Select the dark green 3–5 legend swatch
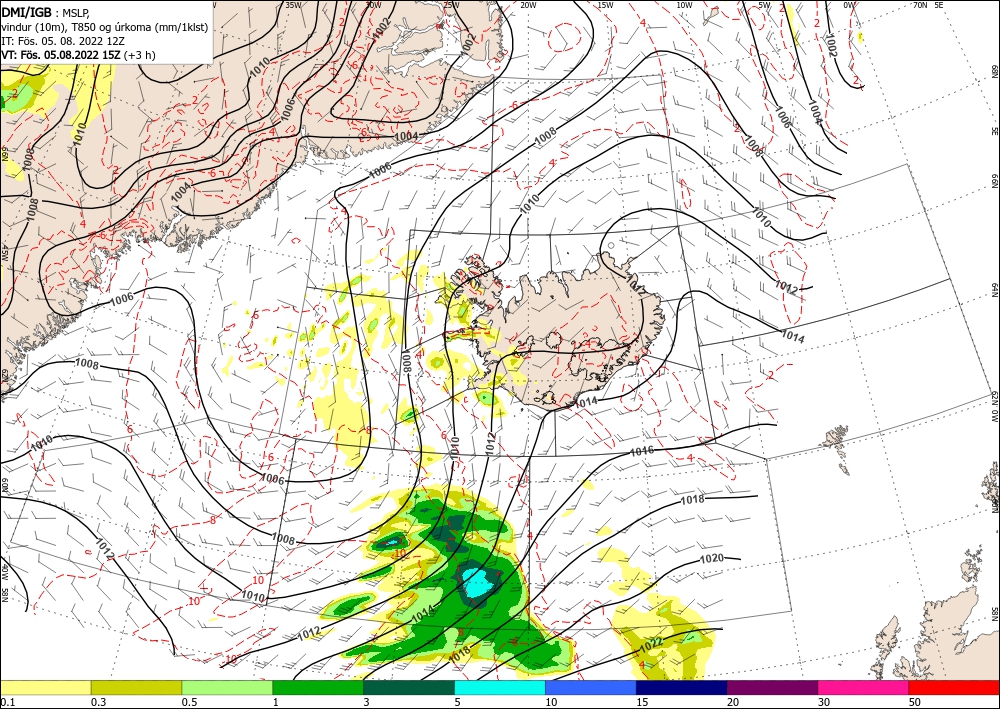 click(x=409, y=687)
